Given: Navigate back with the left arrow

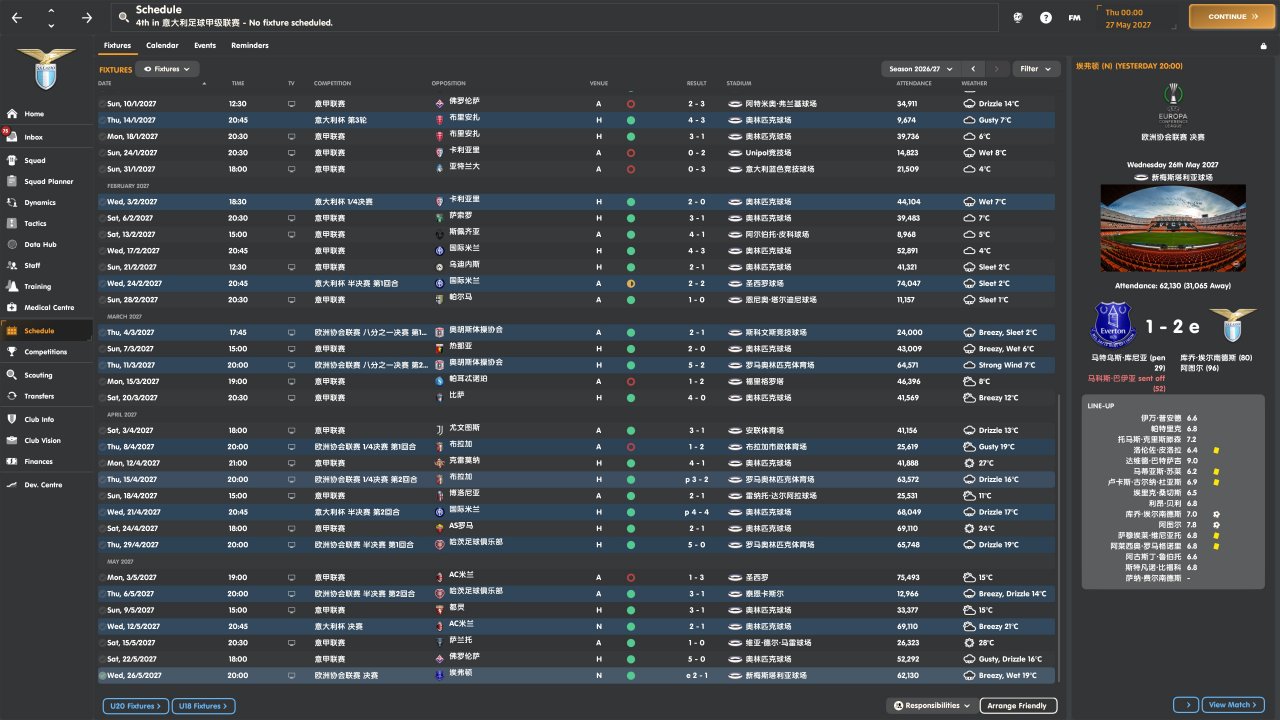Looking at the screenshot, I should pos(17,17).
